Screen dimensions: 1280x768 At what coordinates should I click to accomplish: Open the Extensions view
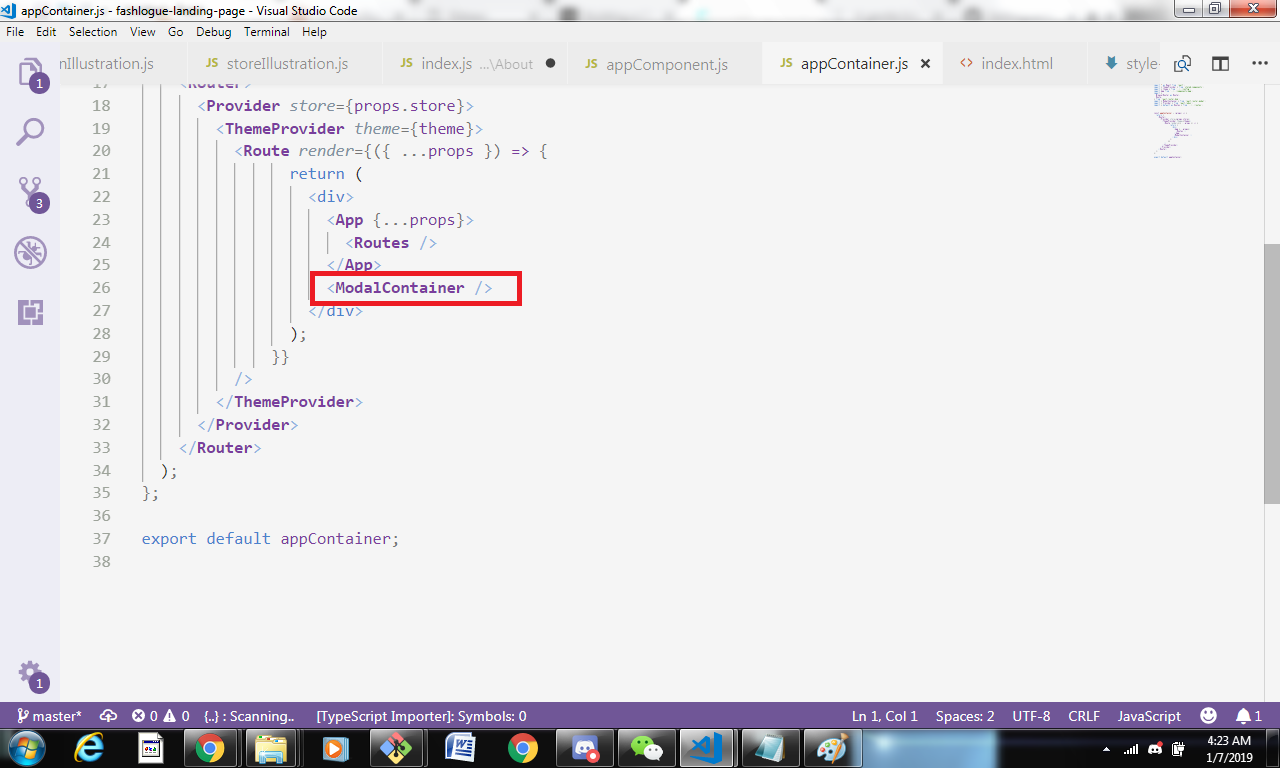[x=30, y=312]
